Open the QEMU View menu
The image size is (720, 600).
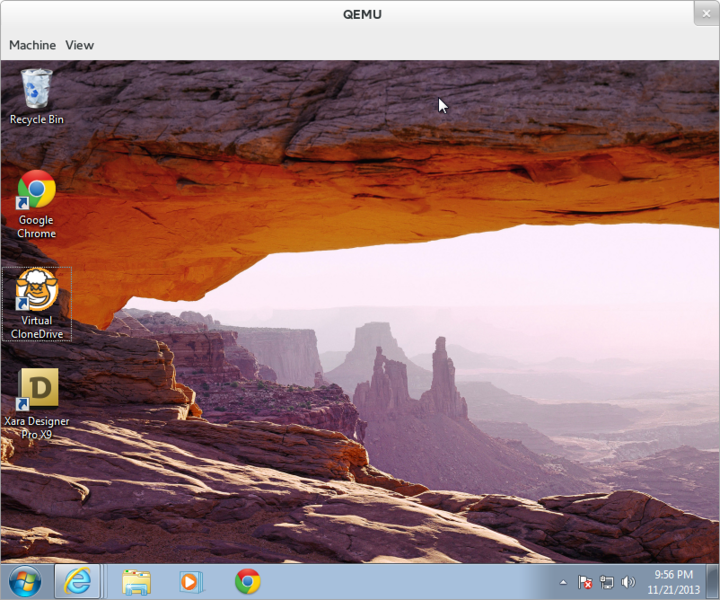click(80, 45)
